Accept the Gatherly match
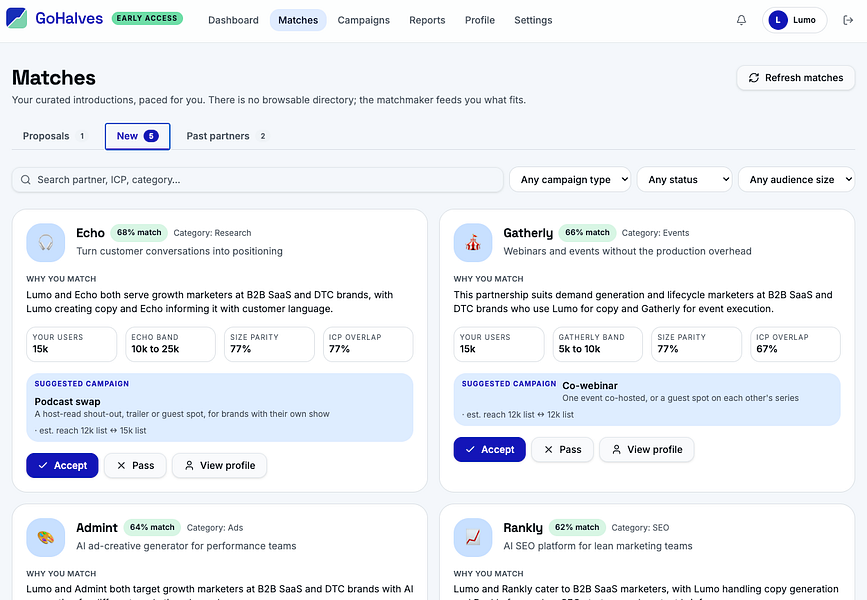867x600 pixels. (x=489, y=450)
